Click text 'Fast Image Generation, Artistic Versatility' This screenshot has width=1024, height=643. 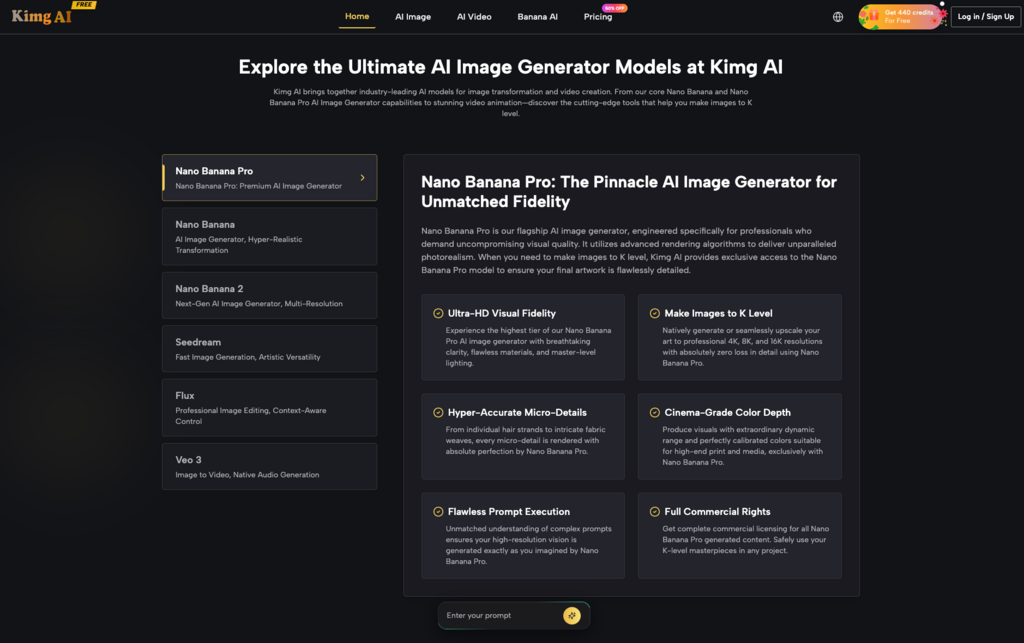click(x=248, y=357)
